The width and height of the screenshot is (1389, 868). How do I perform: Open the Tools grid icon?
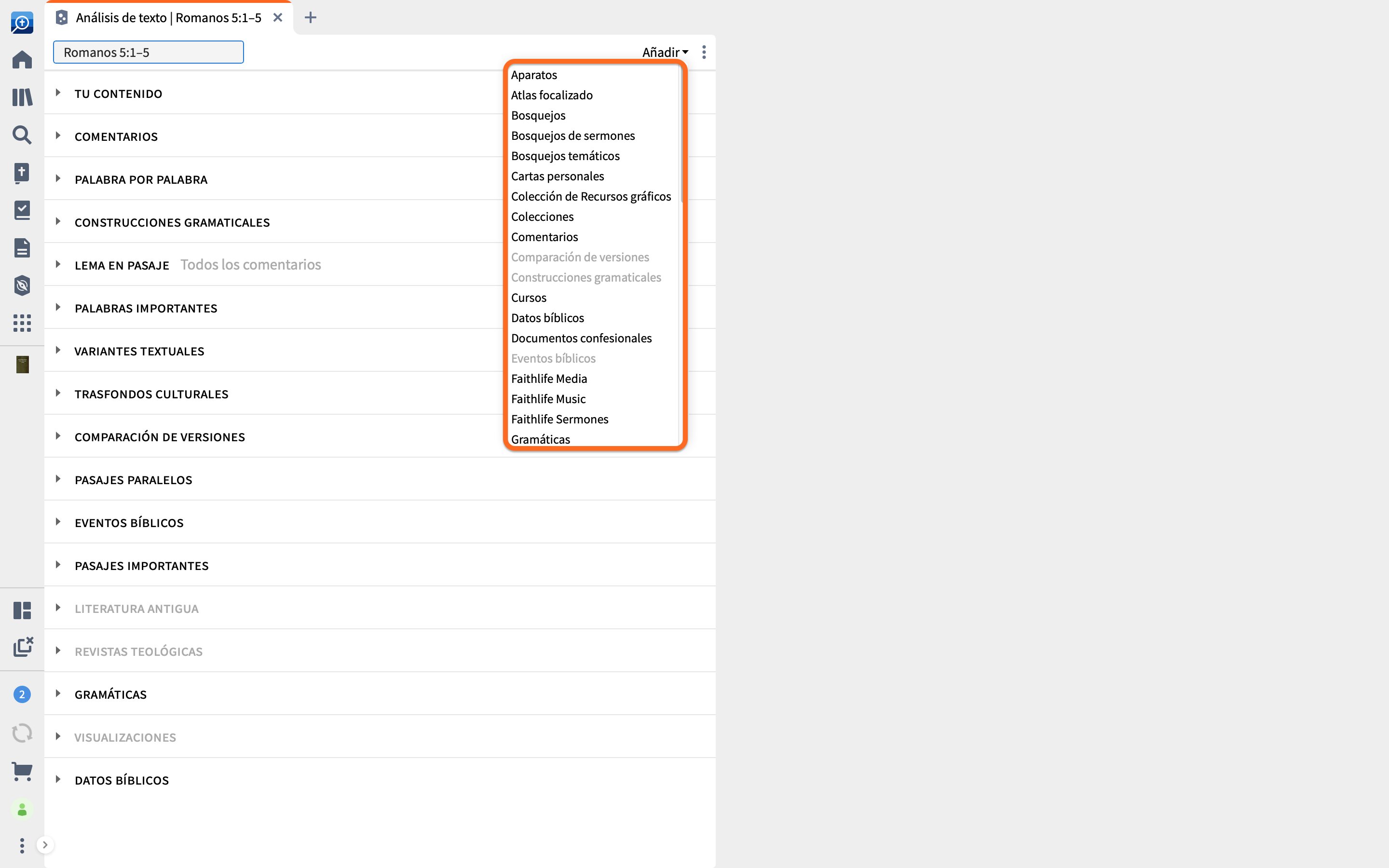tap(22, 323)
